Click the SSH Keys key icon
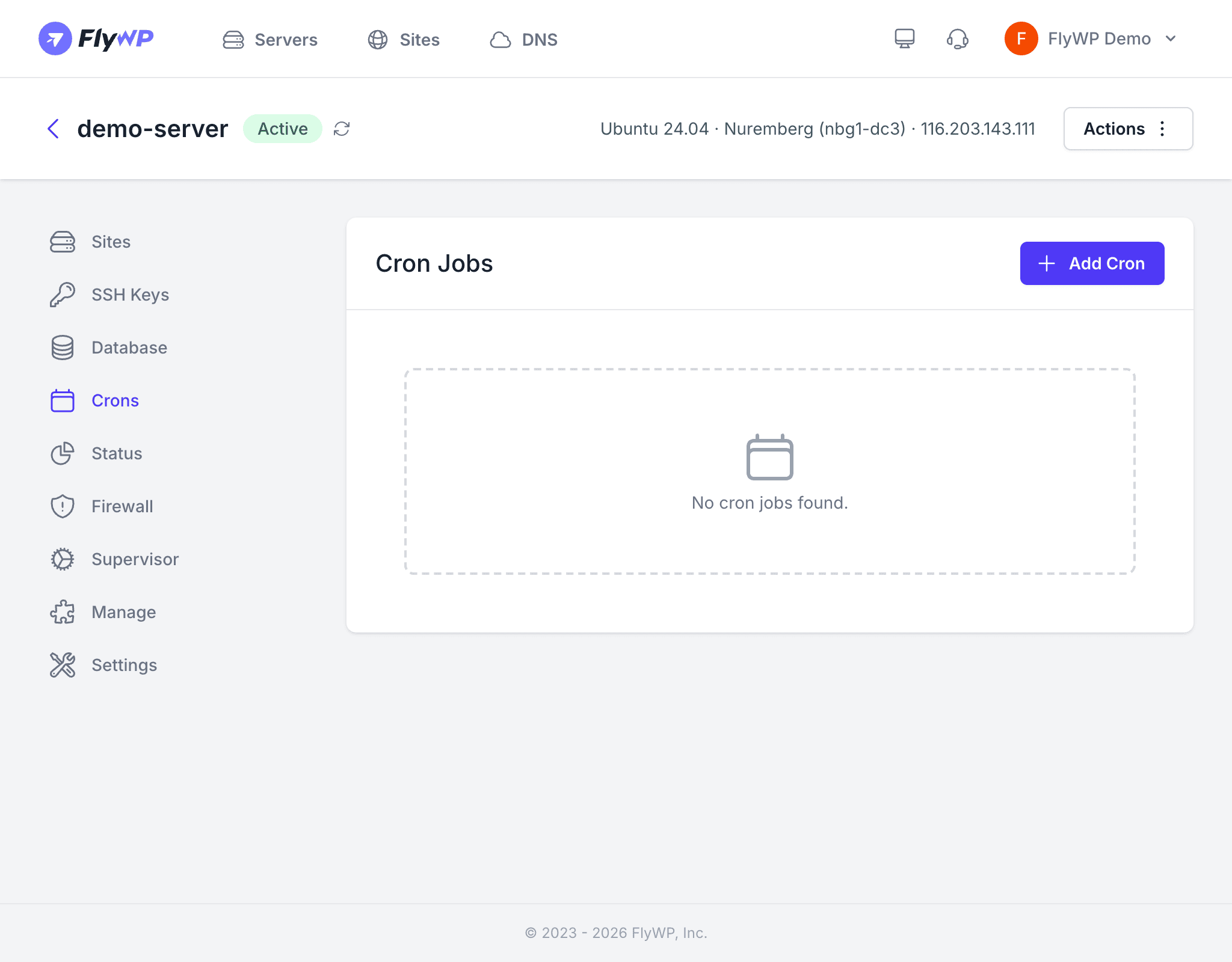Image resolution: width=1232 pixels, height=962 pixels. click(x=63, y=295)
